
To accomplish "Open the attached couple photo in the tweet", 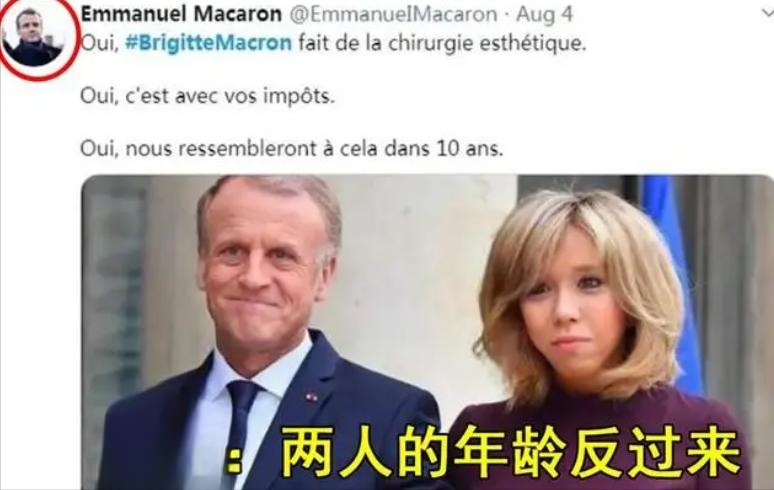I will 427,332.
